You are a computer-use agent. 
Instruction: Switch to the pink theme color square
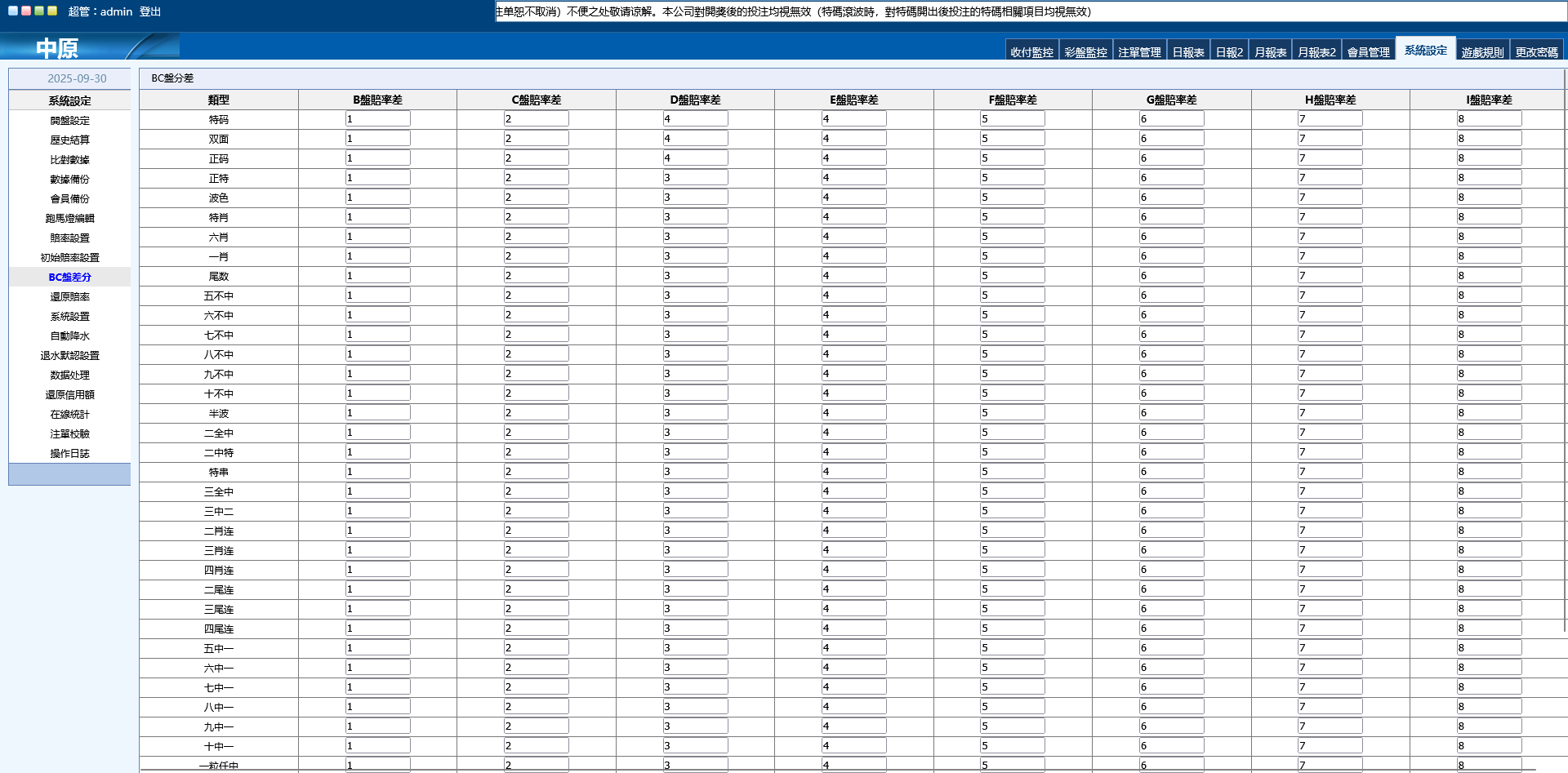(26, 11)
